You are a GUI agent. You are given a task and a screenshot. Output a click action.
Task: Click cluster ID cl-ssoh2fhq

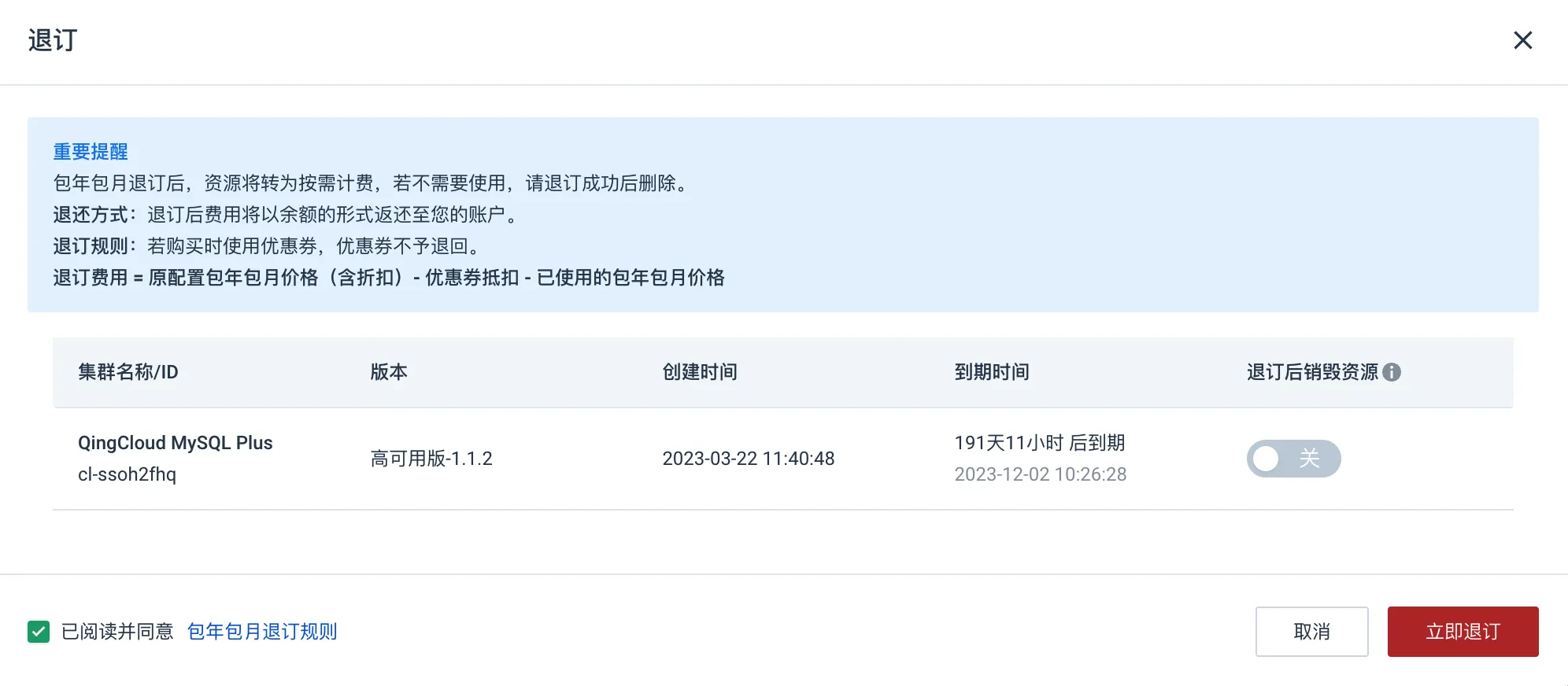point(127,474)
